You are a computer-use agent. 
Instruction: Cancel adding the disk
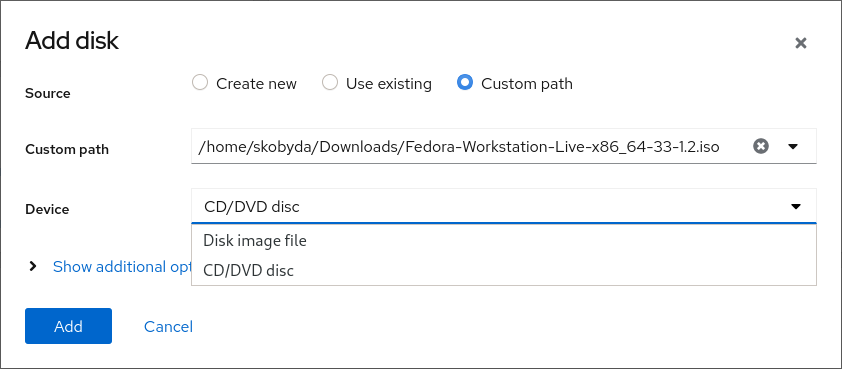168,326
